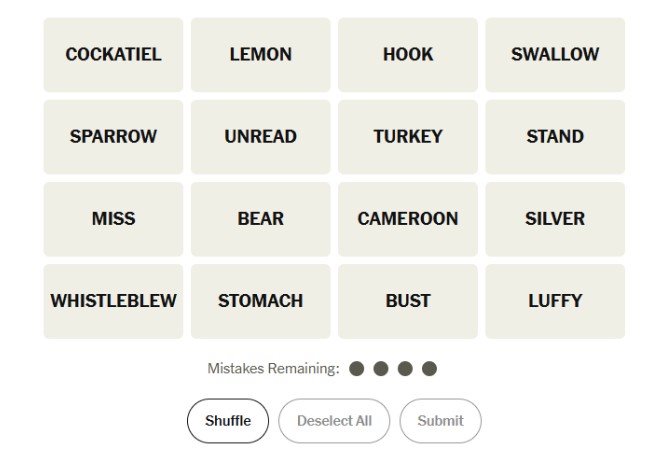
Task: Choose the SPARROW word tile
Action: coord(113,137)
